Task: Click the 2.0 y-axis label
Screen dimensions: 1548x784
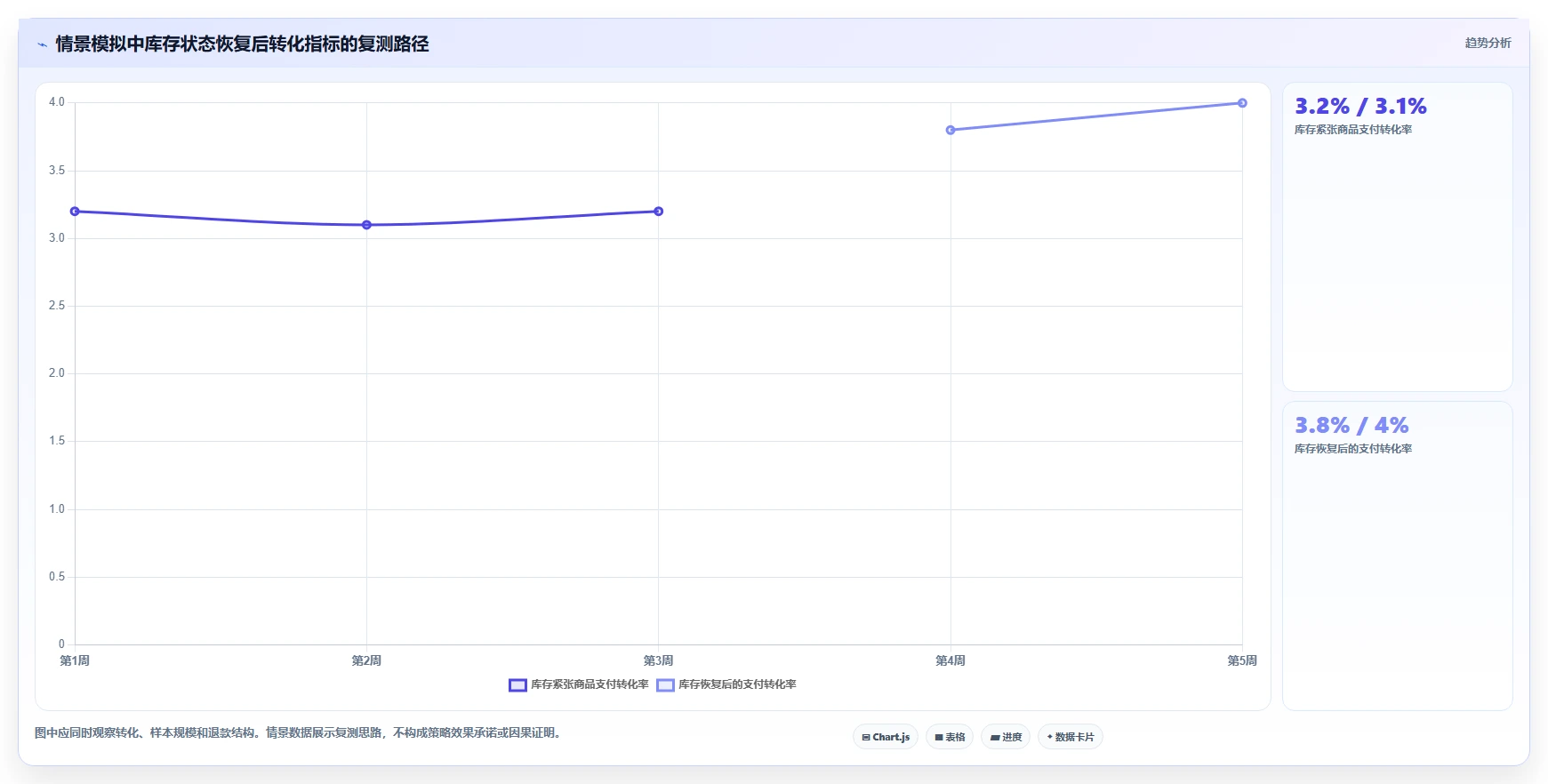Action: pyautogui.click(x=57, y=373)
